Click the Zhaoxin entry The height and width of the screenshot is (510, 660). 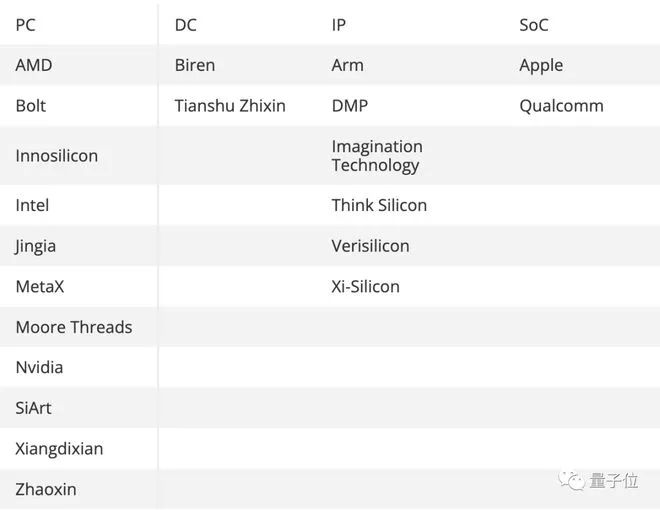coord(46,489)
